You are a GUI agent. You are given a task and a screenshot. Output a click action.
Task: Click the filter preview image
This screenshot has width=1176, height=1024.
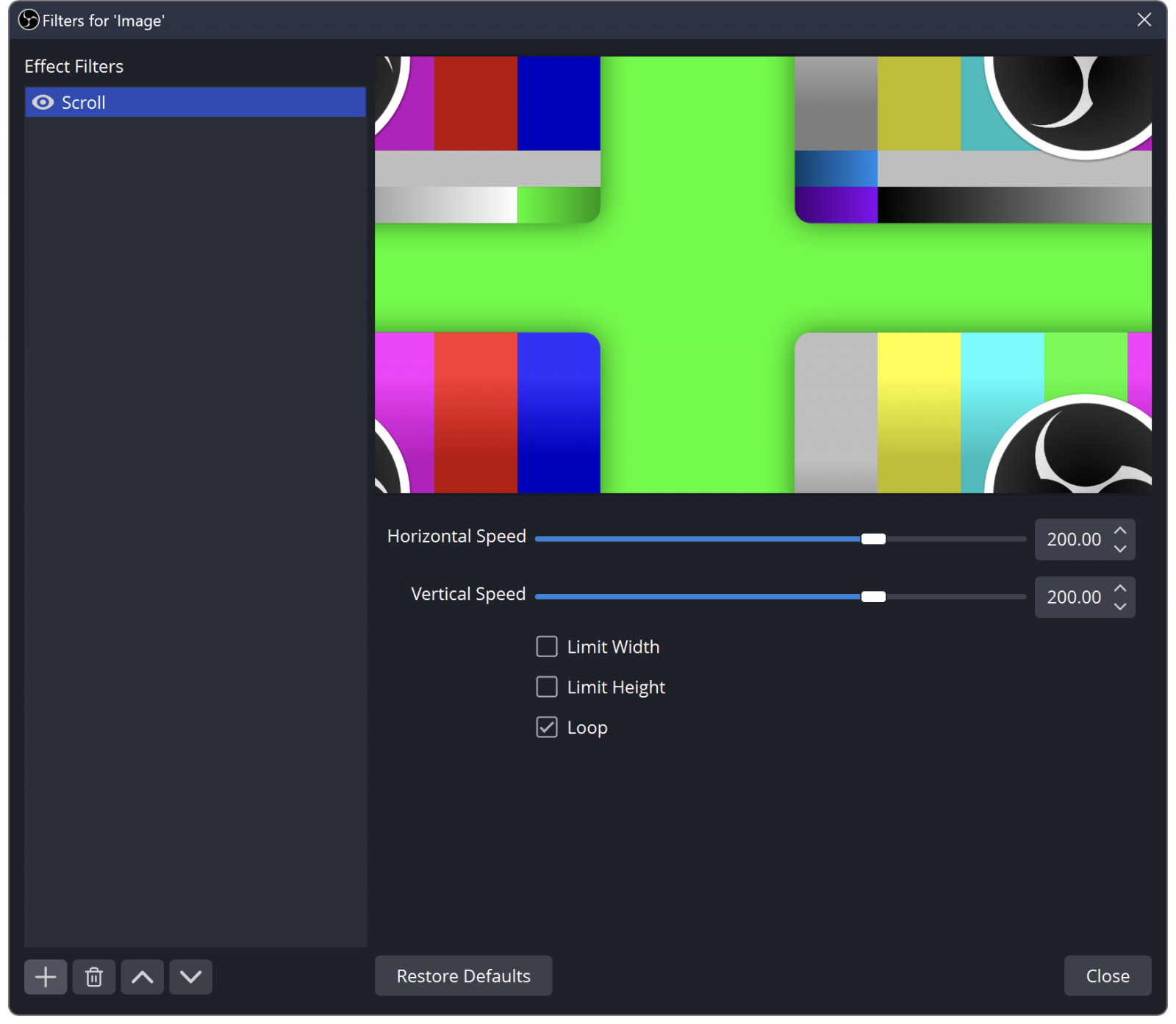point(764,275)
